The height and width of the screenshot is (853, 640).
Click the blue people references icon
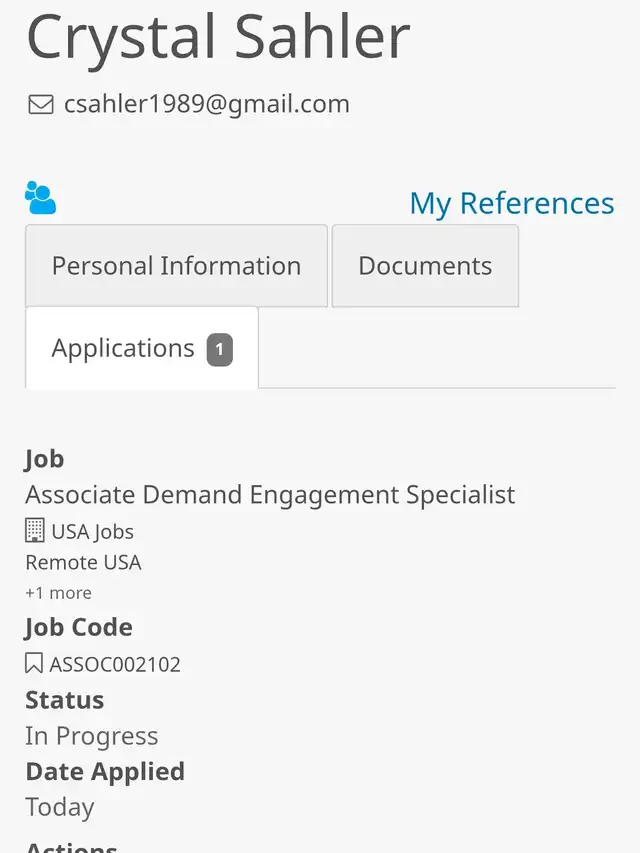[40, 197]
